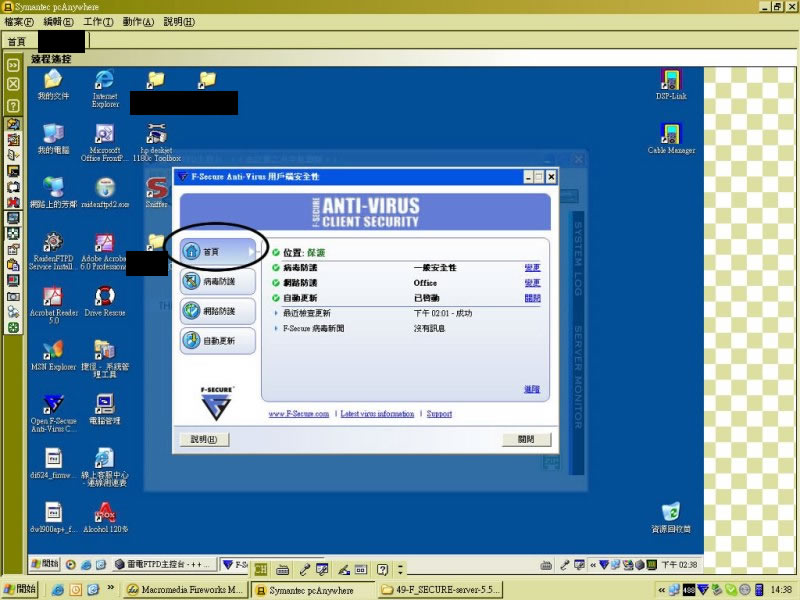
Task: Select the 捷徑 - 系統管理工具 shortcut icon
Action: coord(105,359)
